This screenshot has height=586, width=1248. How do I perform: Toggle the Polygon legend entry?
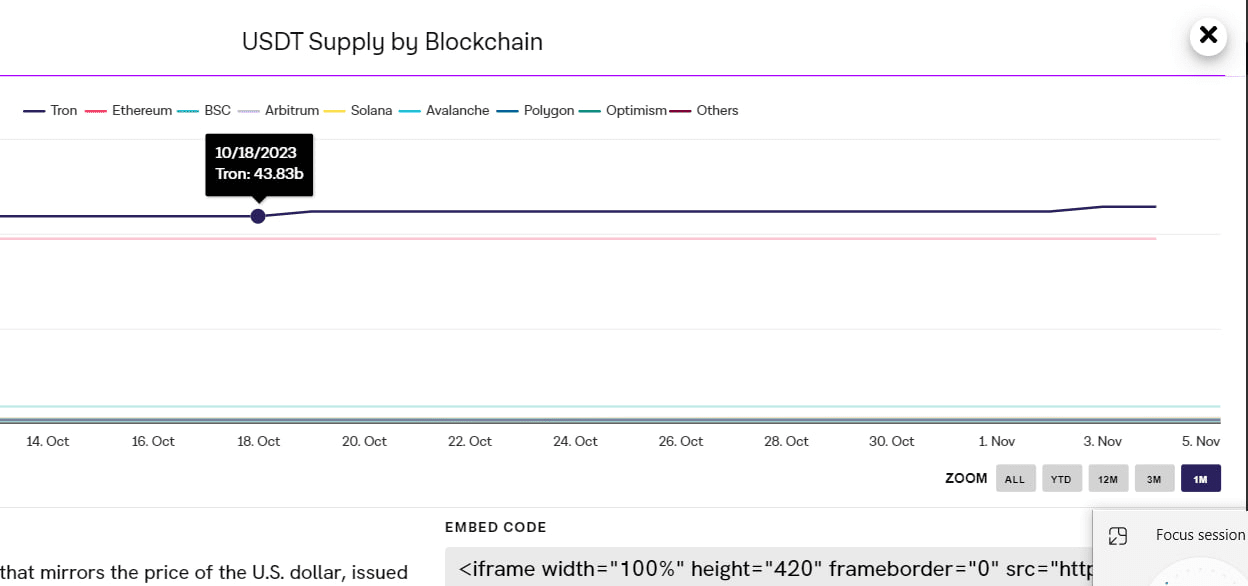coord(535,111)
